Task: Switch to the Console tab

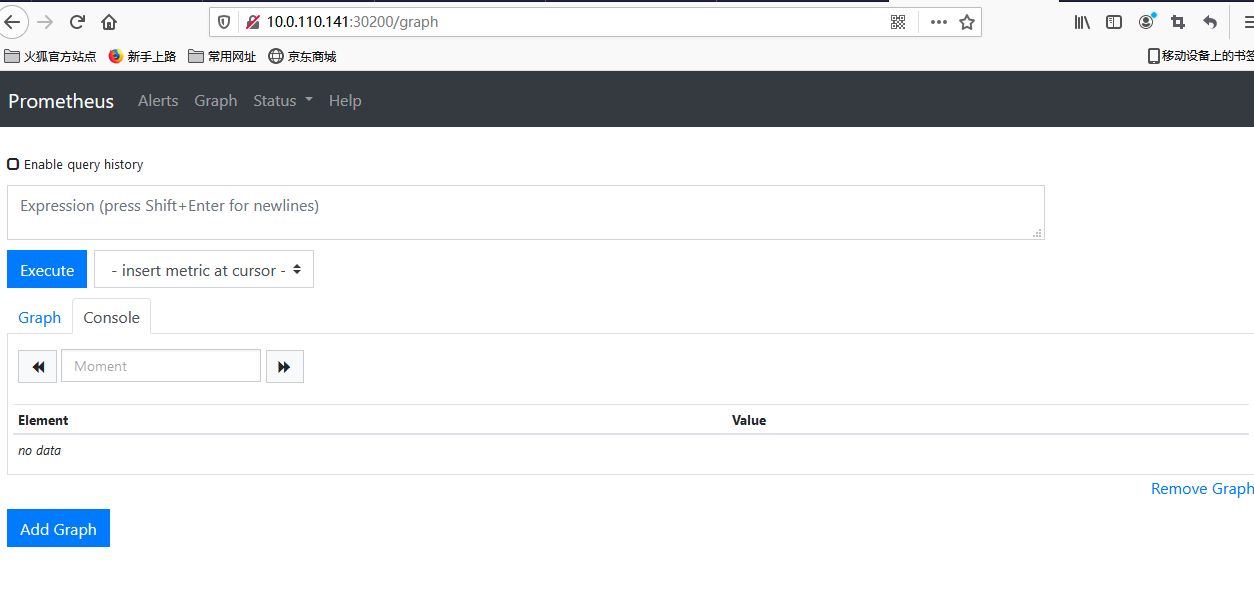Action: [112, 317]
